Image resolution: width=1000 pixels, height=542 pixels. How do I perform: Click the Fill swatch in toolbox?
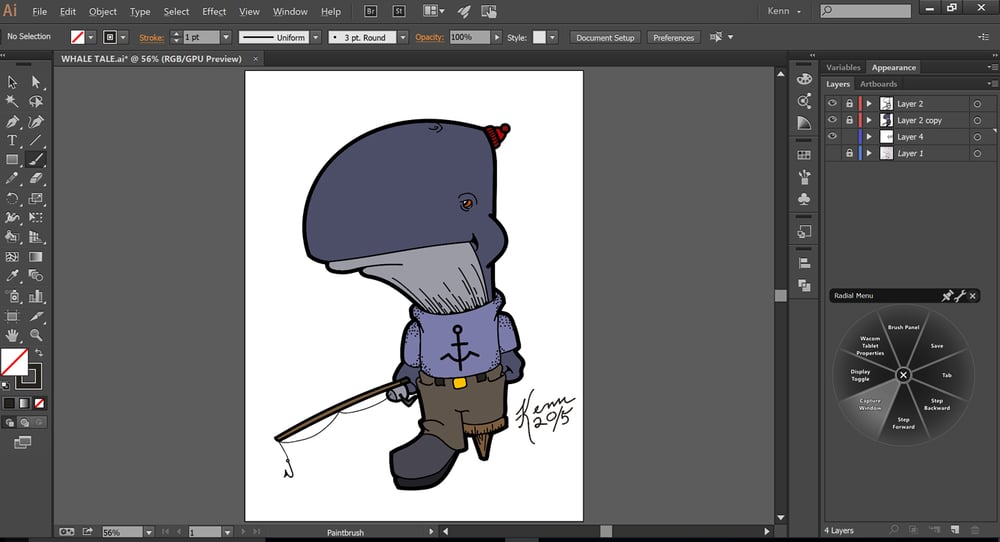coord(14,362)
